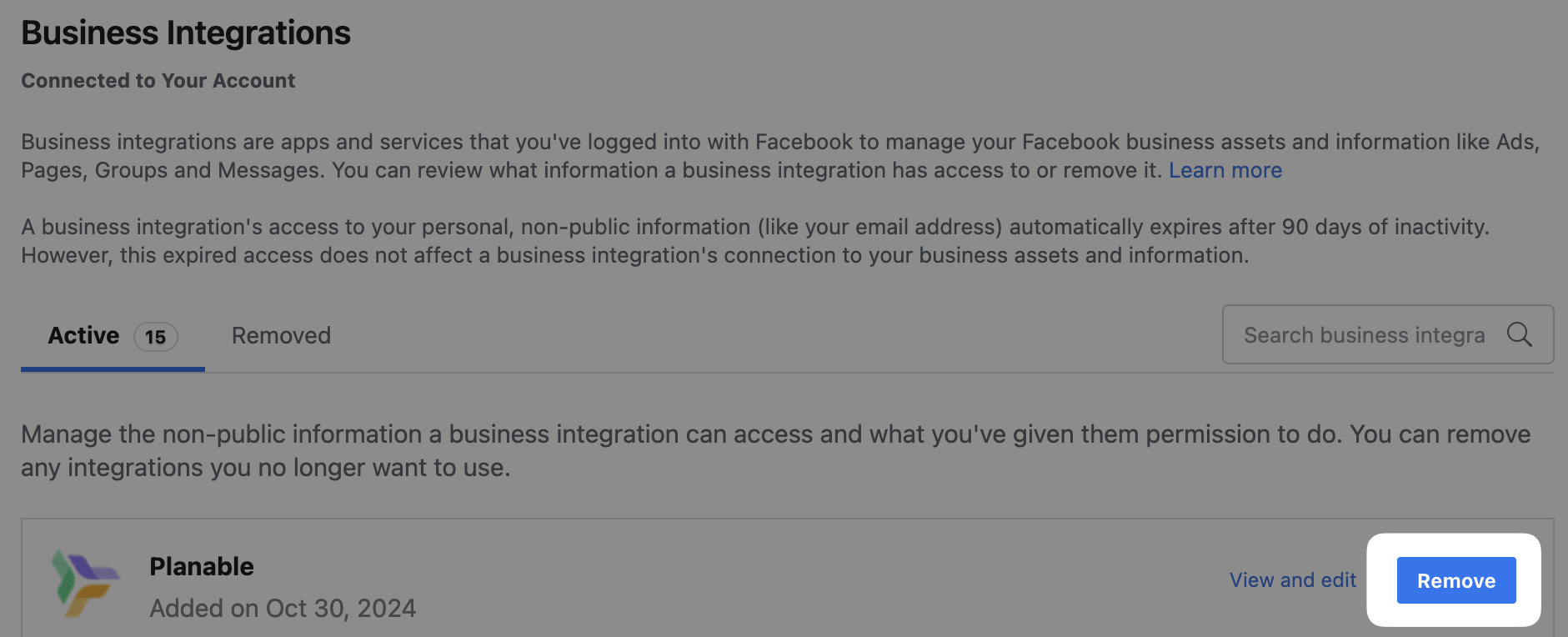The width and height of the screenshot is (1568, 637).
Task: Focus the Search business integrations field
Action: click(x=1364, y=335)
